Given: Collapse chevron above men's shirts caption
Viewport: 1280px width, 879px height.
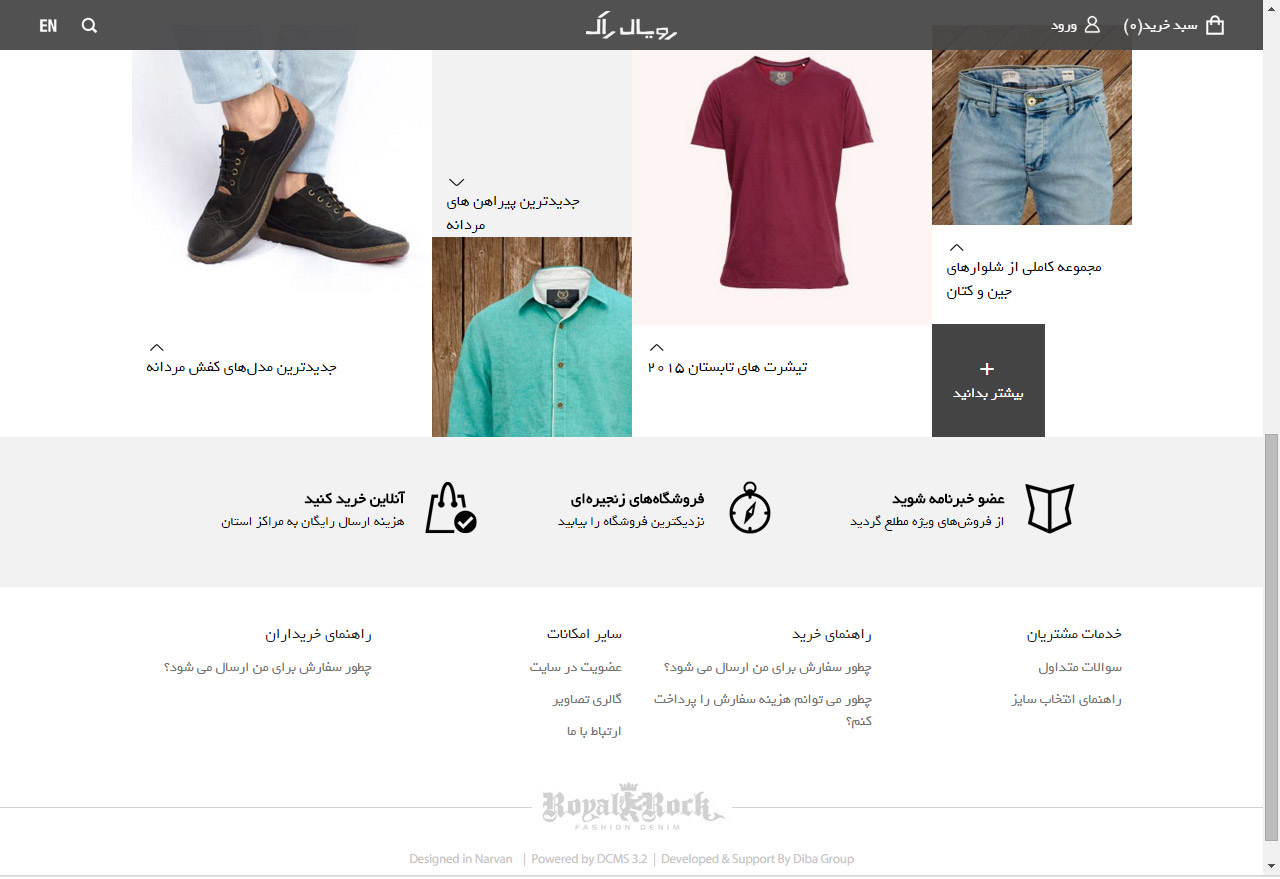Looking at the screenshot, I should pos(456,182).
